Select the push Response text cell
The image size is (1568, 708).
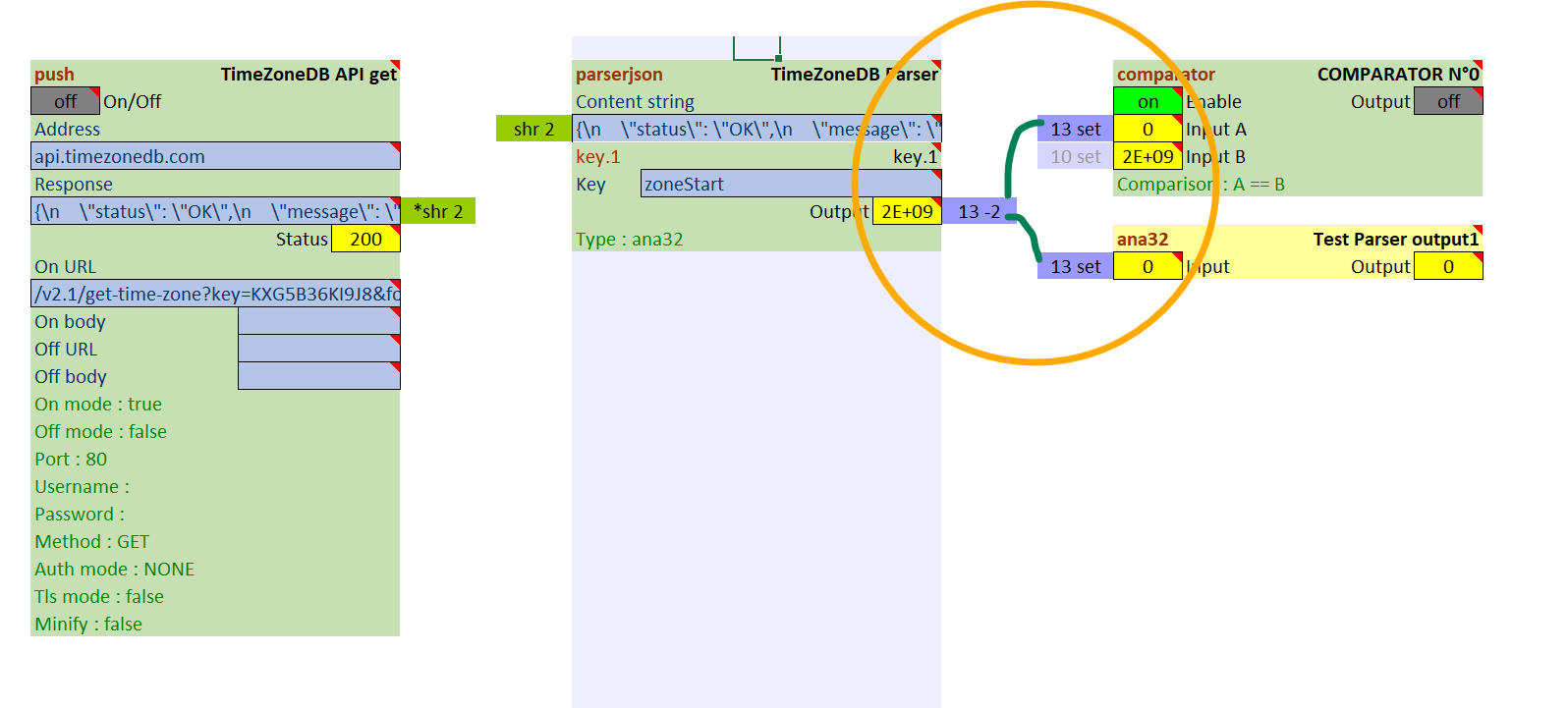point(215,211)
